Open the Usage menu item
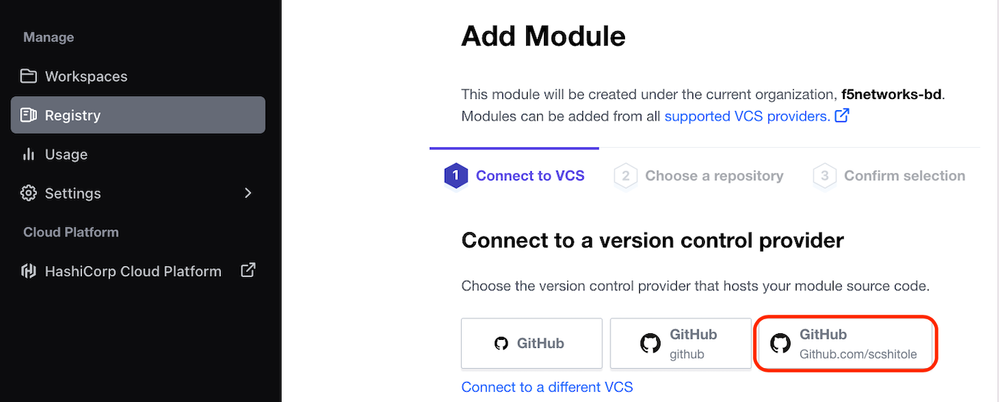Viewport: 999px width, 402px height. pos(66,155)
